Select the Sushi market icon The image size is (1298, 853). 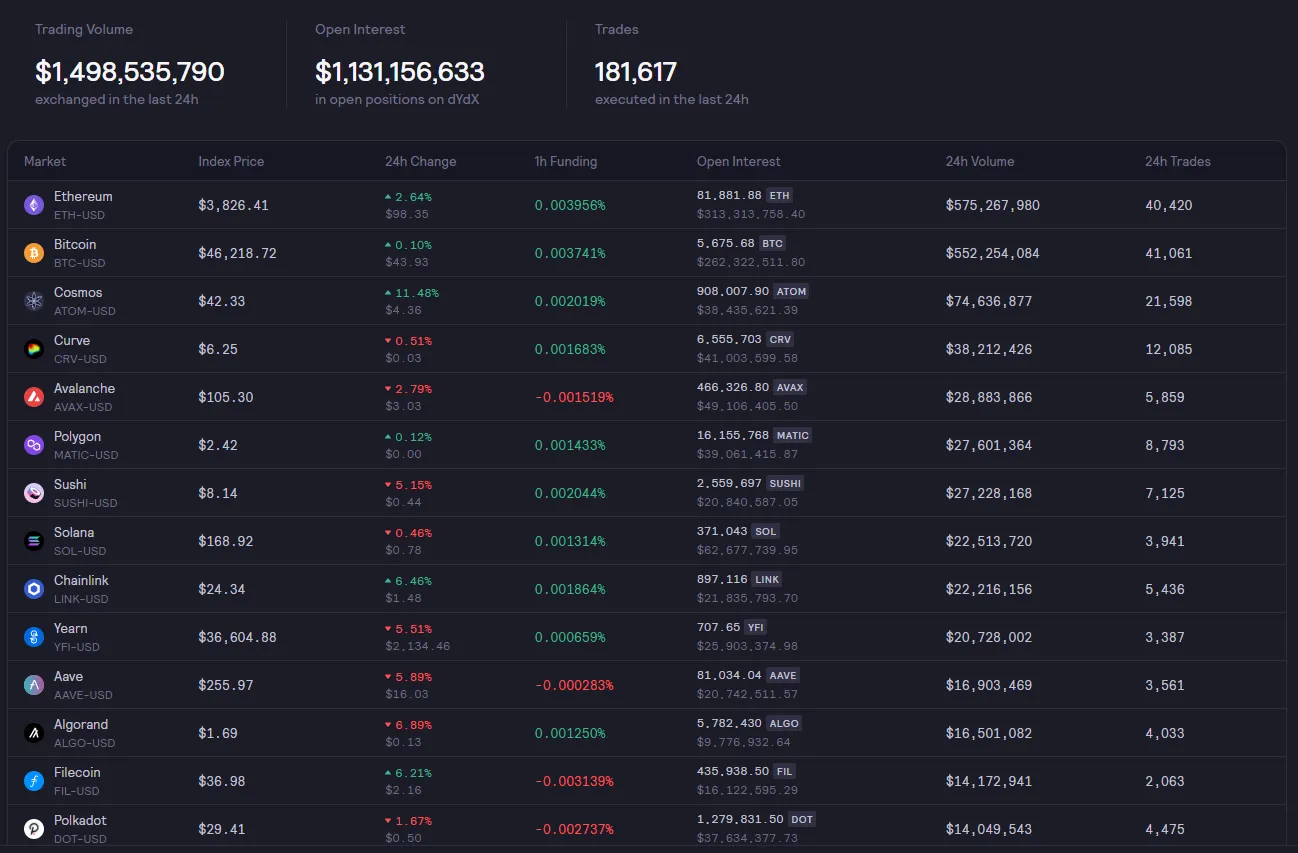coord(34,493)
